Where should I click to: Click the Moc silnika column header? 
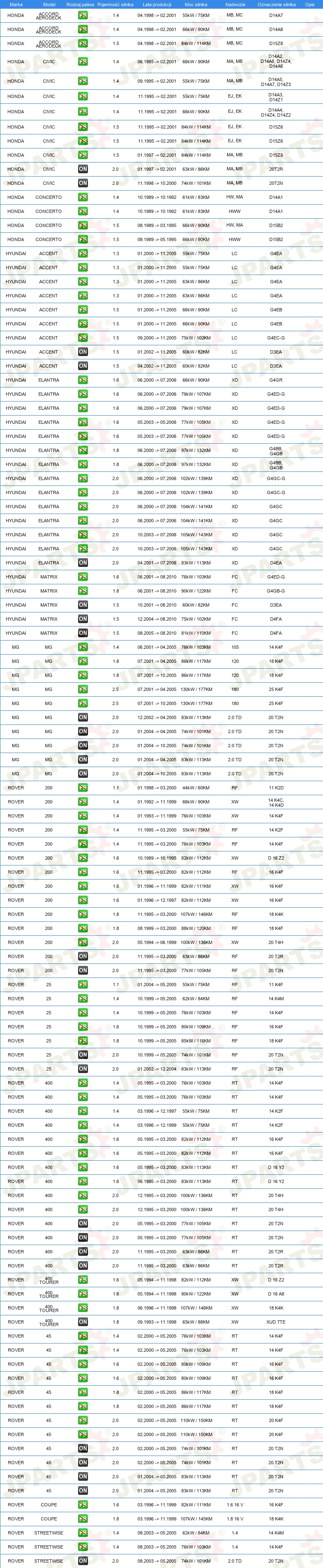196,4
